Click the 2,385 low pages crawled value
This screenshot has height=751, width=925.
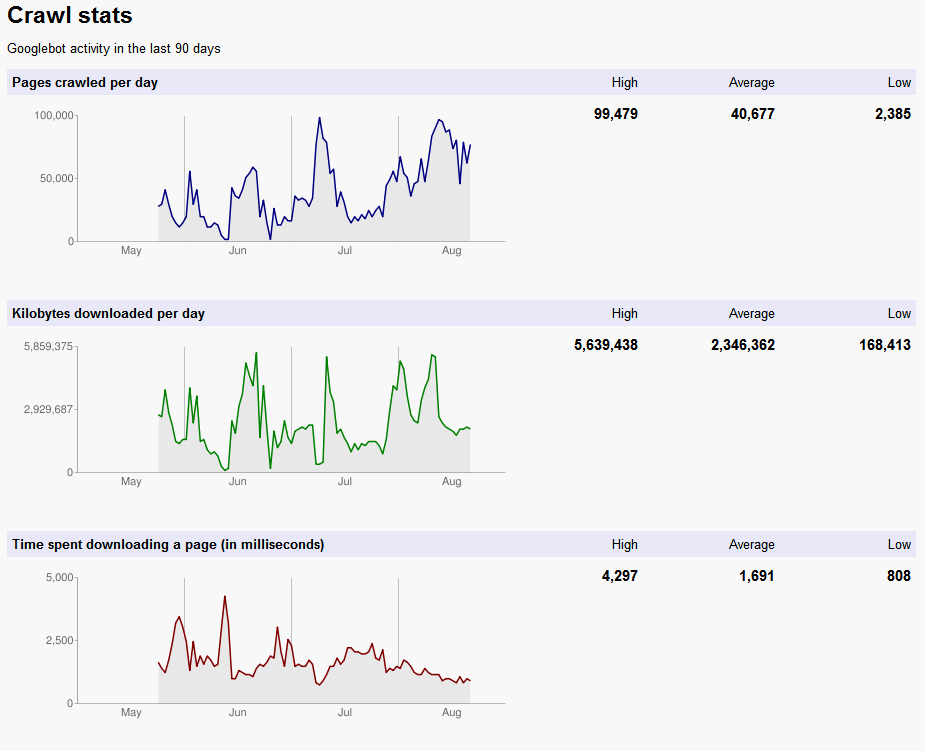(x=892, y=114)
